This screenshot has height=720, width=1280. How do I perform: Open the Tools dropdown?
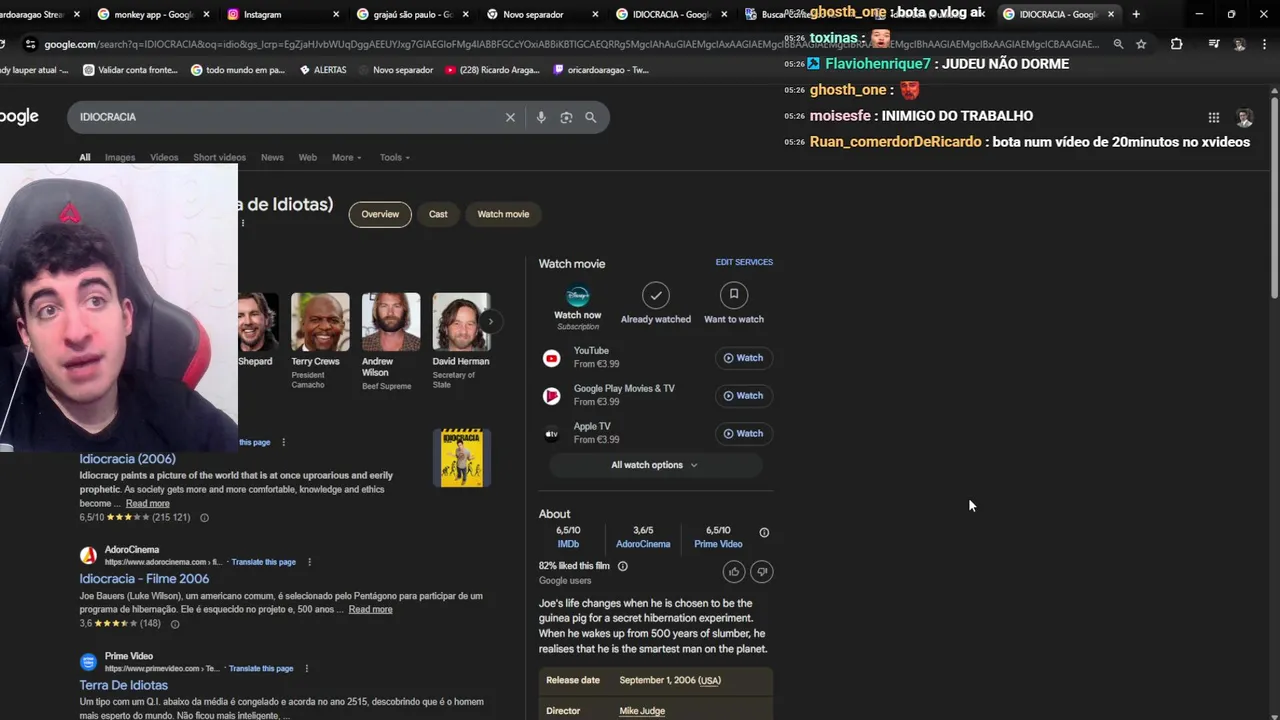pyautogui.click(x=394, y=157)
